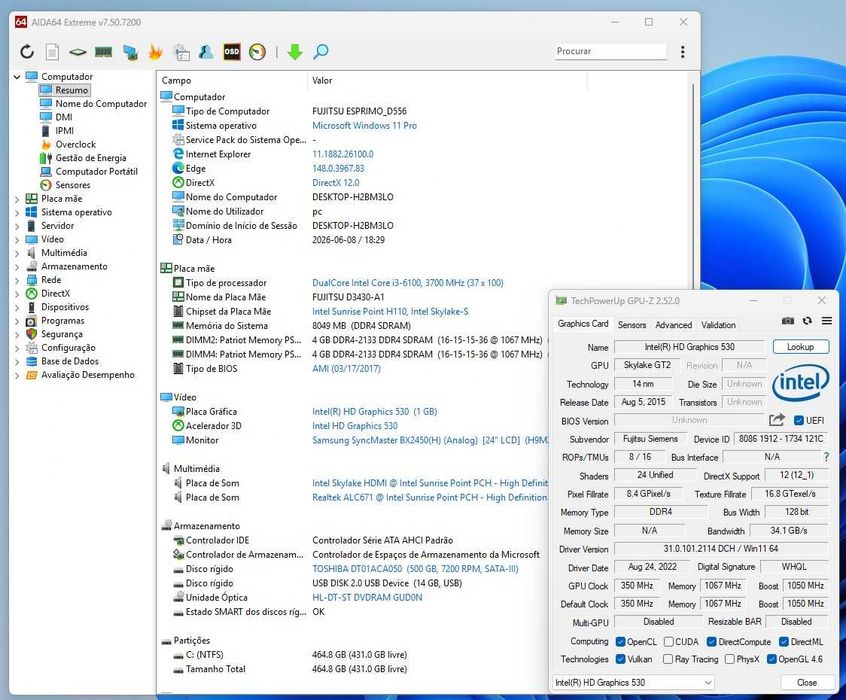The height and width of the screenshot is (700, 846).
Task: Click the audit calendar toolbar icon
Action: [181, 52]
